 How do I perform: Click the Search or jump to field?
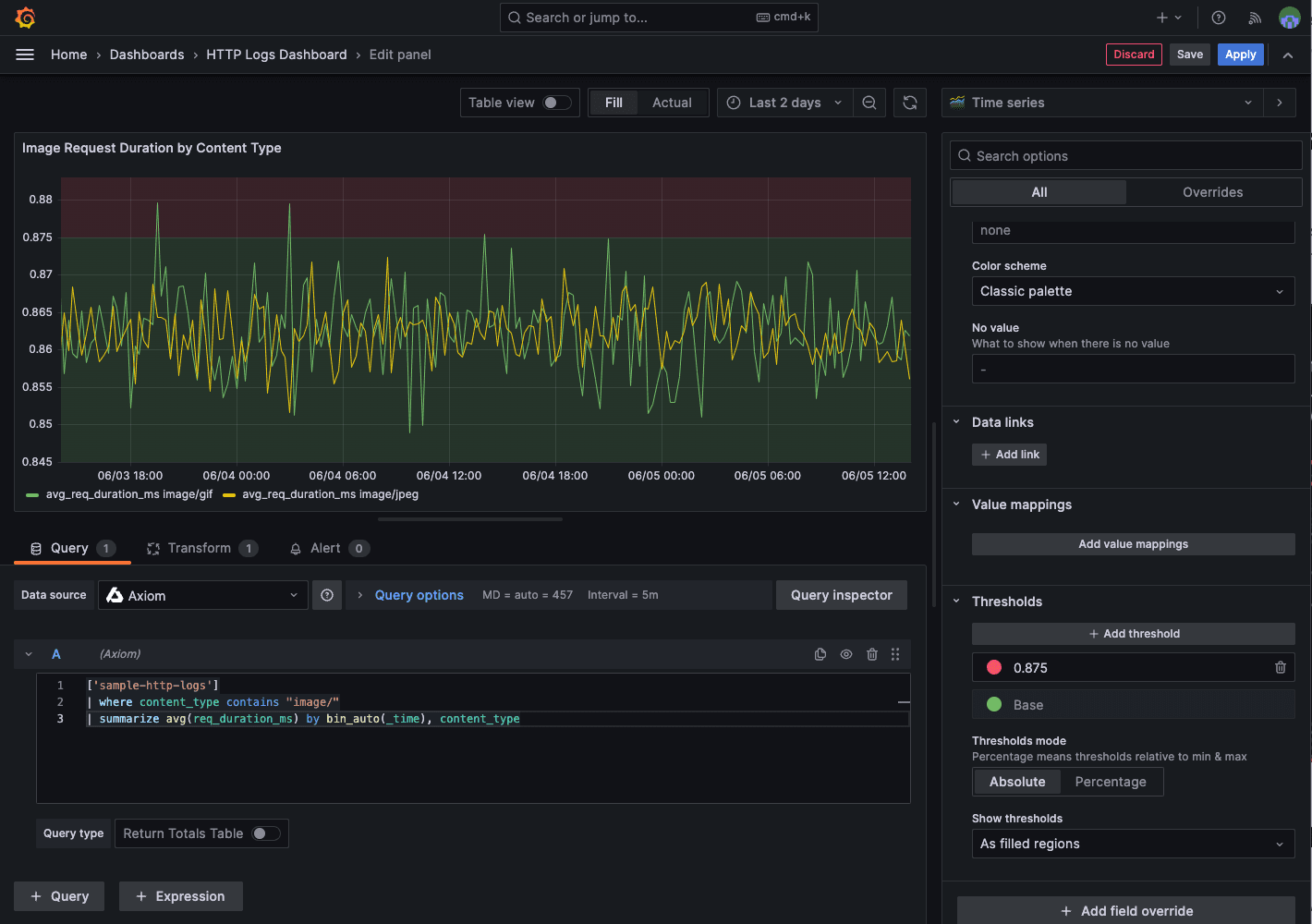pyautogui.click(x=659, y=18)
